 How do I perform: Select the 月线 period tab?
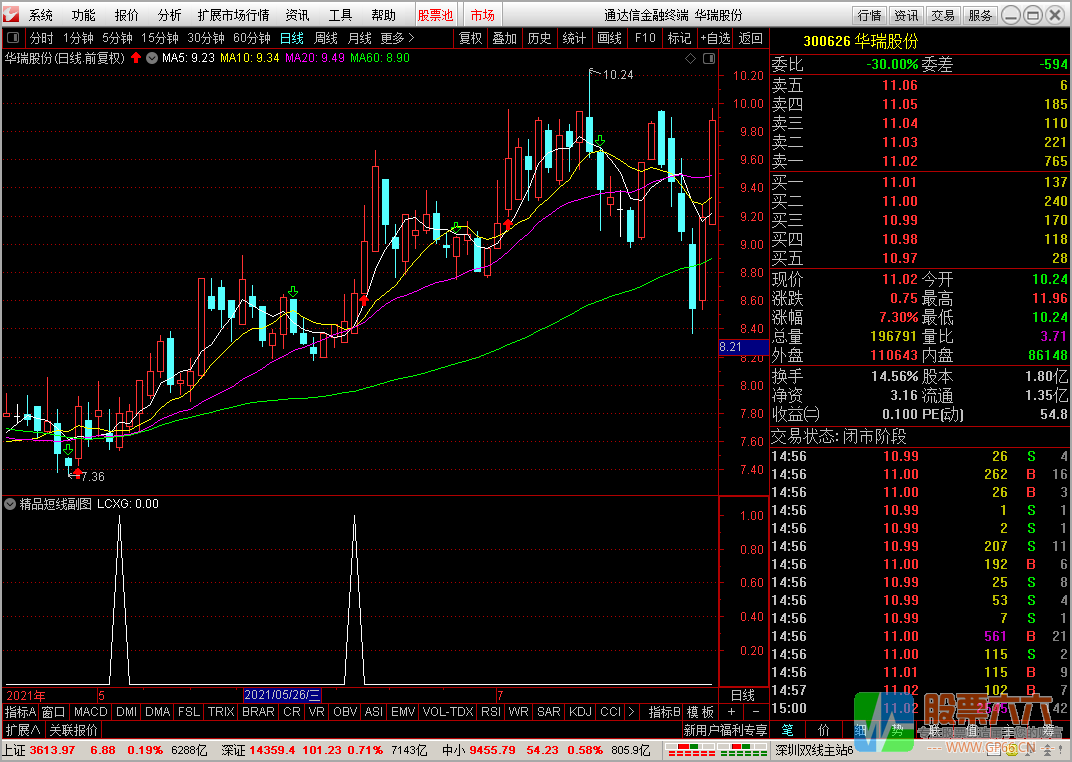coord(360,38)
